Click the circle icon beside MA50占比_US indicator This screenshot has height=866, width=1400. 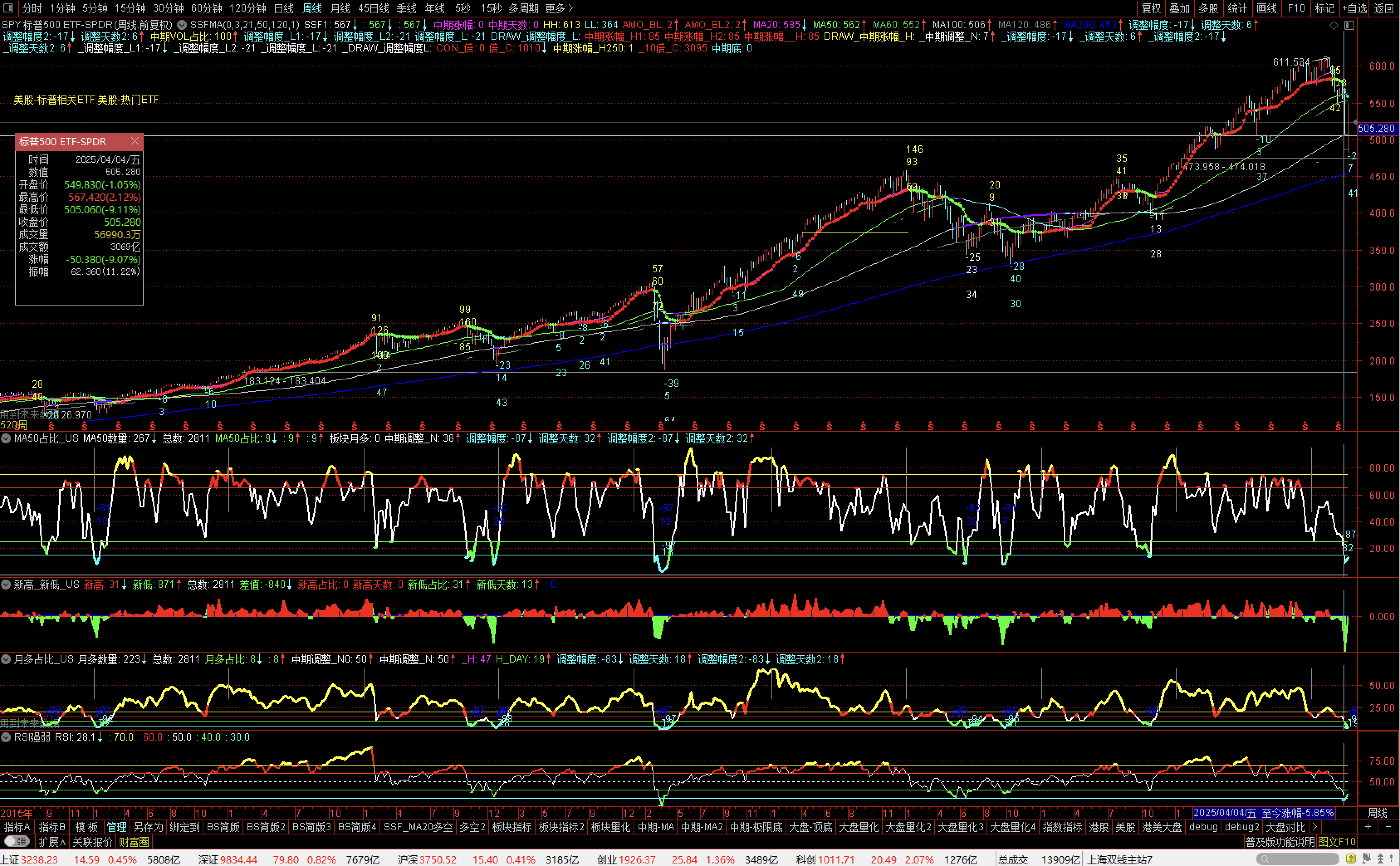pyautogui.click(x=6, y=438)
